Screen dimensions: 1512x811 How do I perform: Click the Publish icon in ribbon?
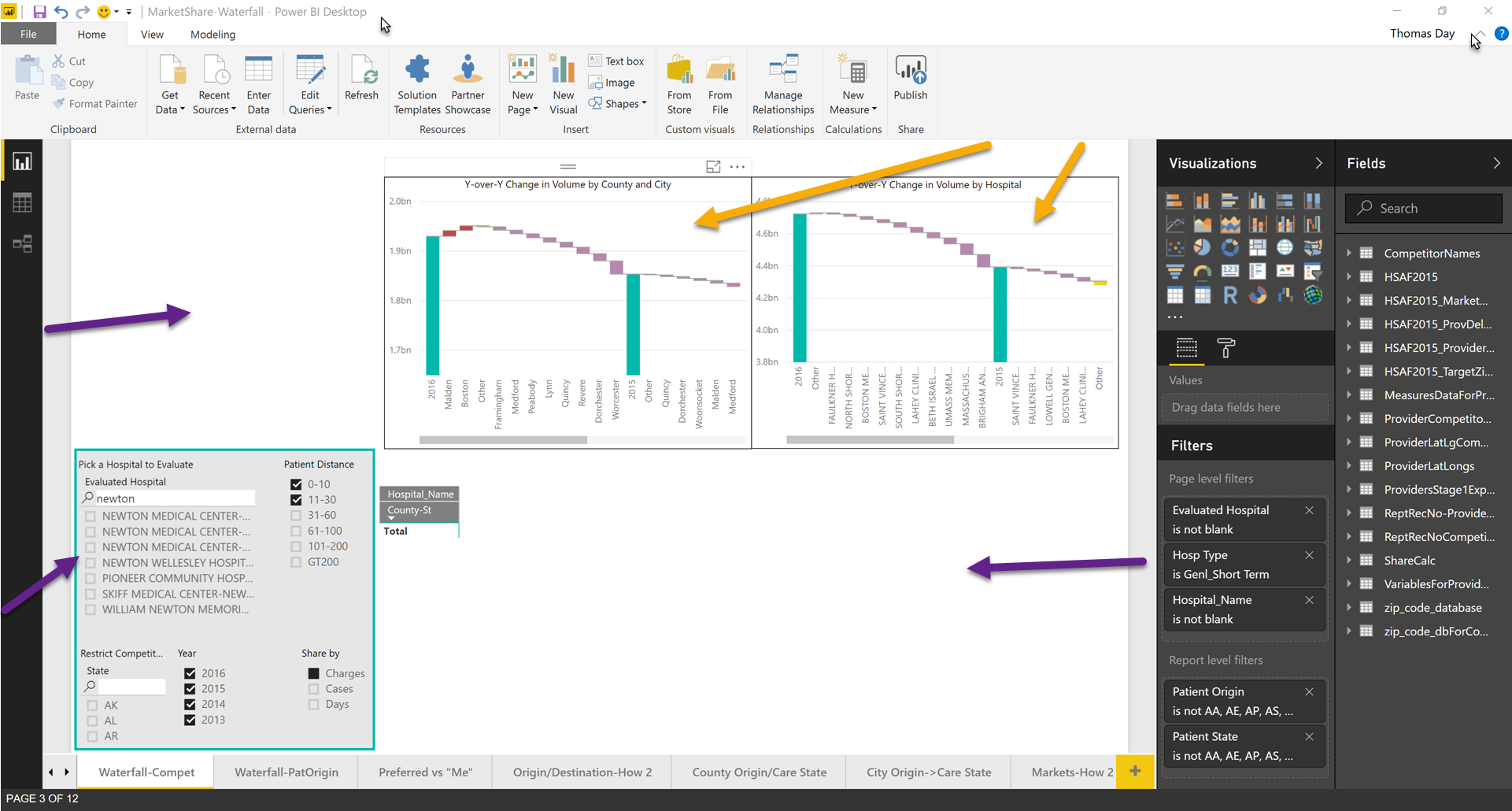pyautogui.click(x=910, y=71)
